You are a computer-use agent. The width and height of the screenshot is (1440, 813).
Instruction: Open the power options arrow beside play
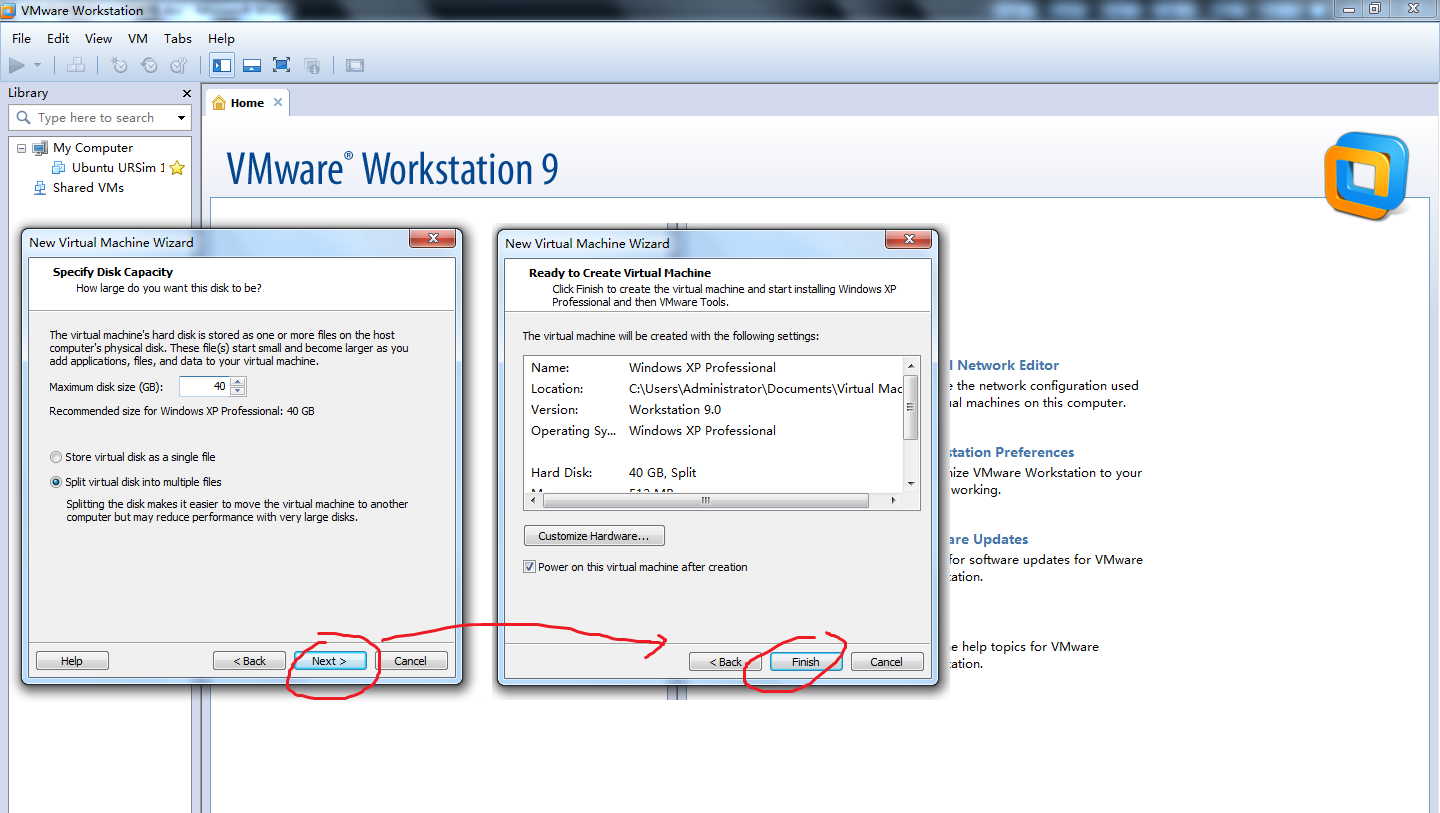tap(38, 65)
